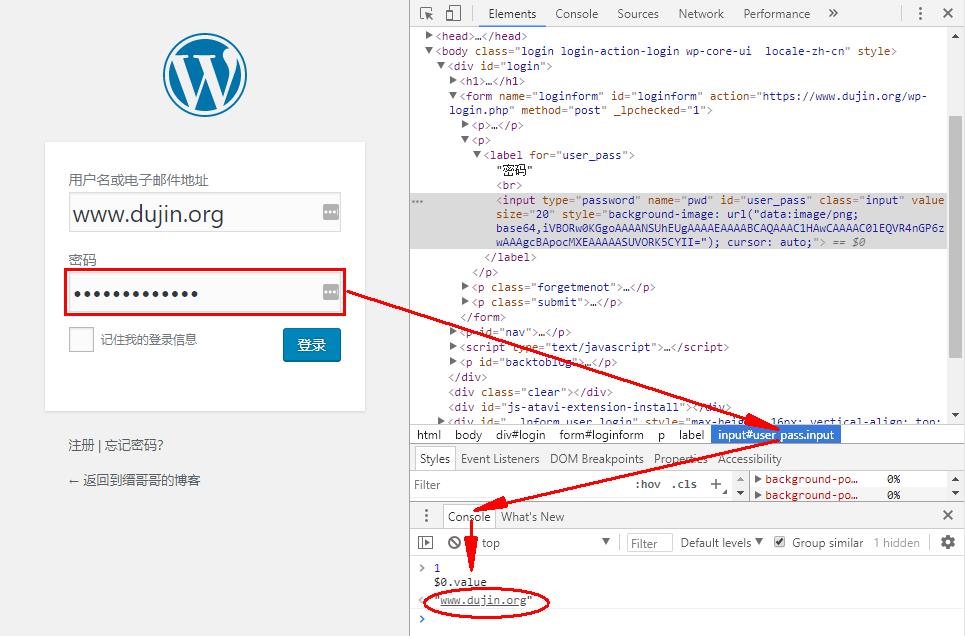Collapse the loginform form node
This screenshot has height=636, width=965.
pos(453,95)
